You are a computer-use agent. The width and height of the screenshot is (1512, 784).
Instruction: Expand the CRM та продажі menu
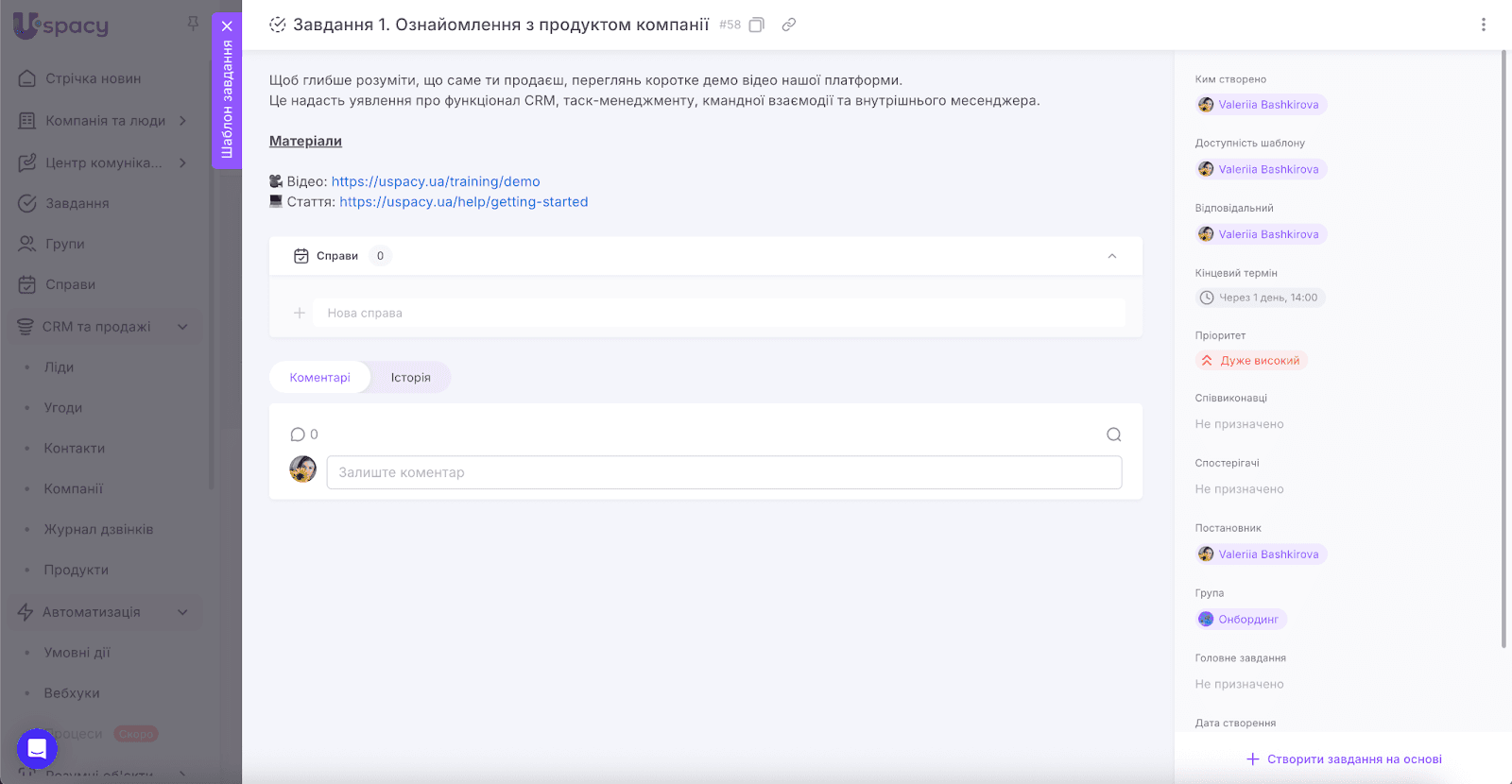182,327
